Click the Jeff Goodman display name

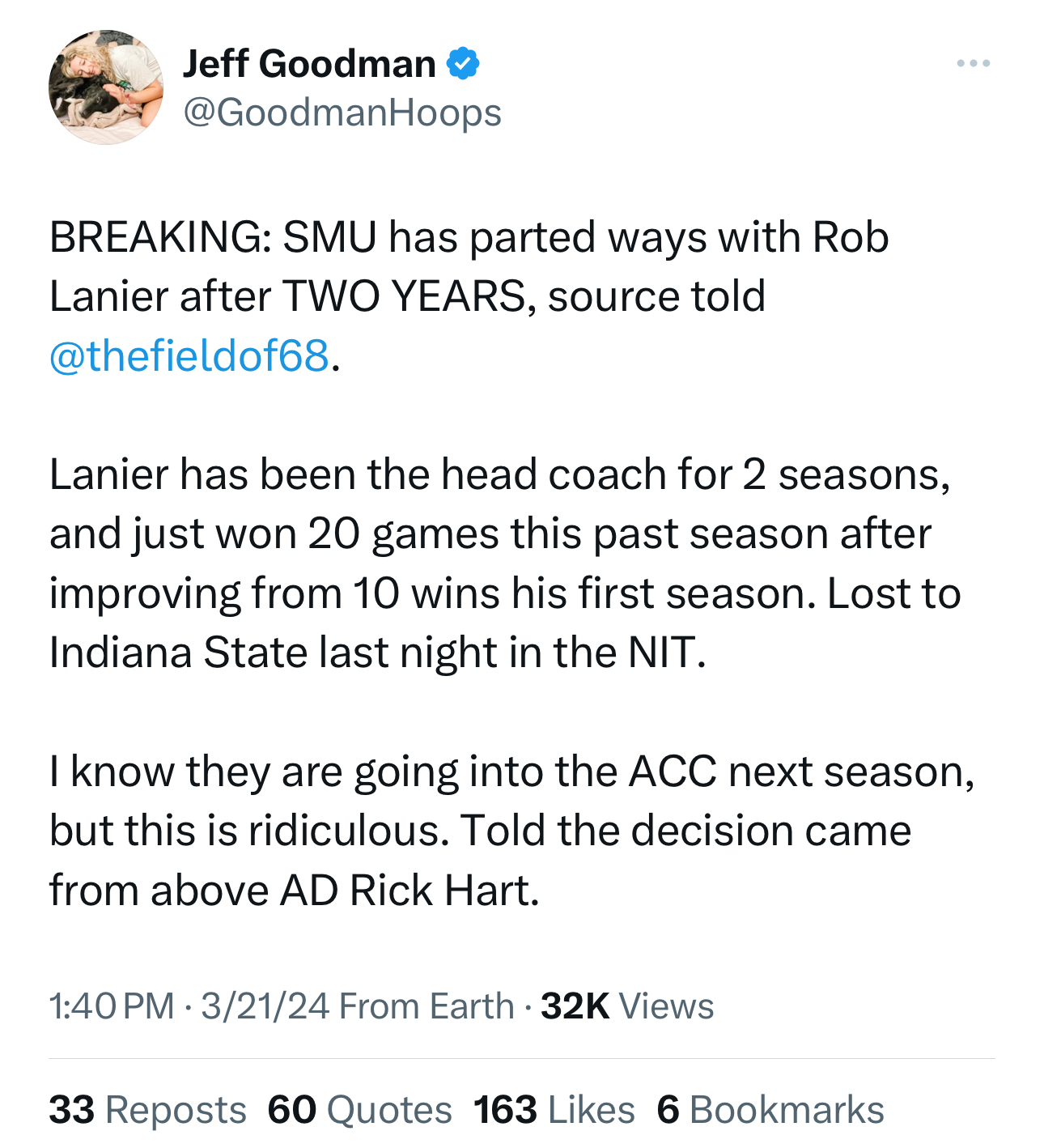point(309,64)
